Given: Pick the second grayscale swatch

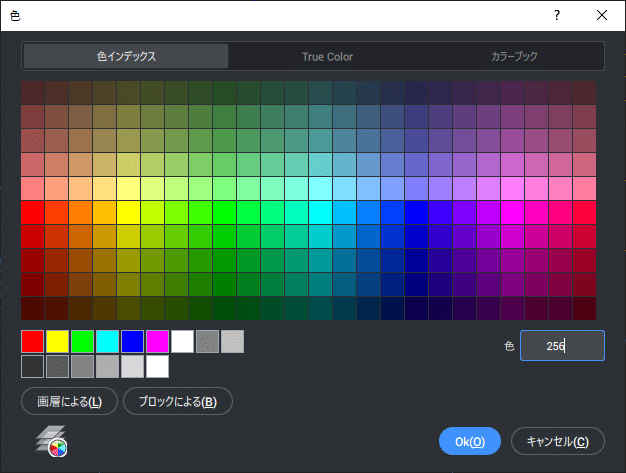Looking at the screenshot, I should (x=57, y=366).
